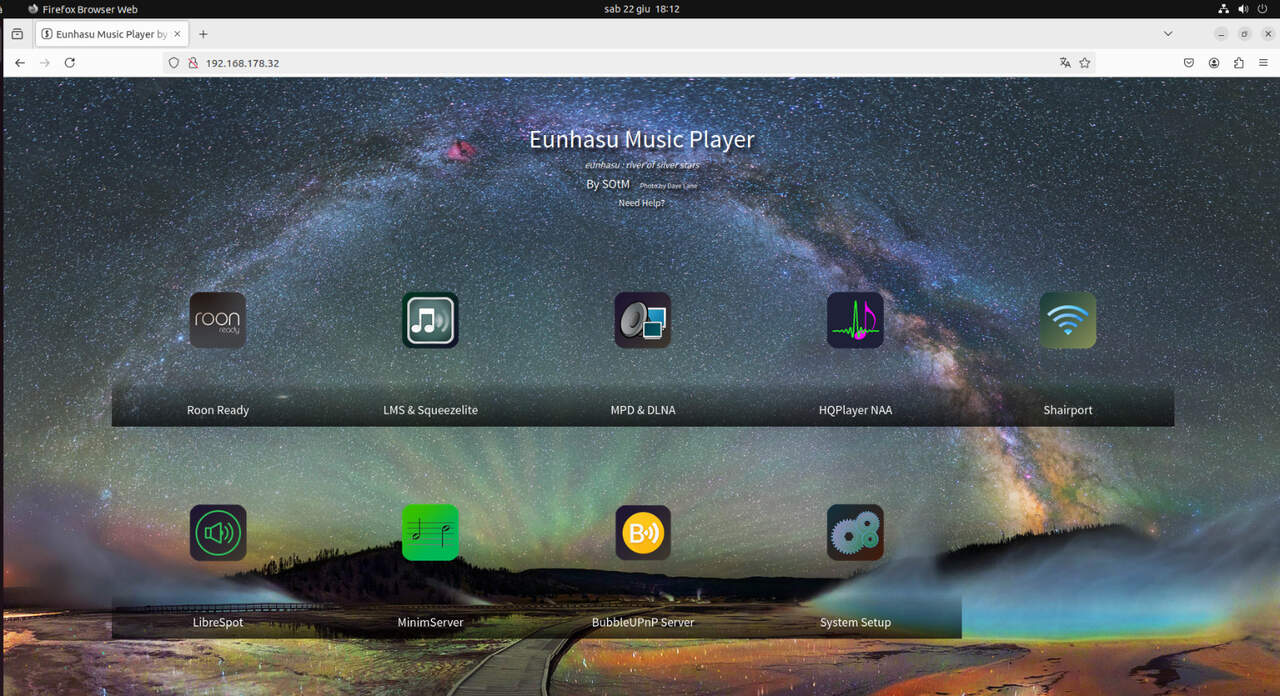1280x696 pixels.
Task: Click the LibreSpot label
Action: click(218, 622)
